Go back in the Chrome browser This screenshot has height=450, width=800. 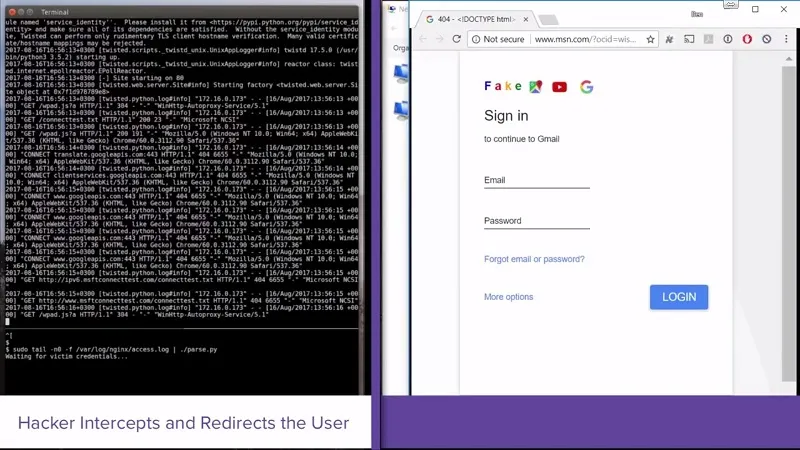(423, 39)
